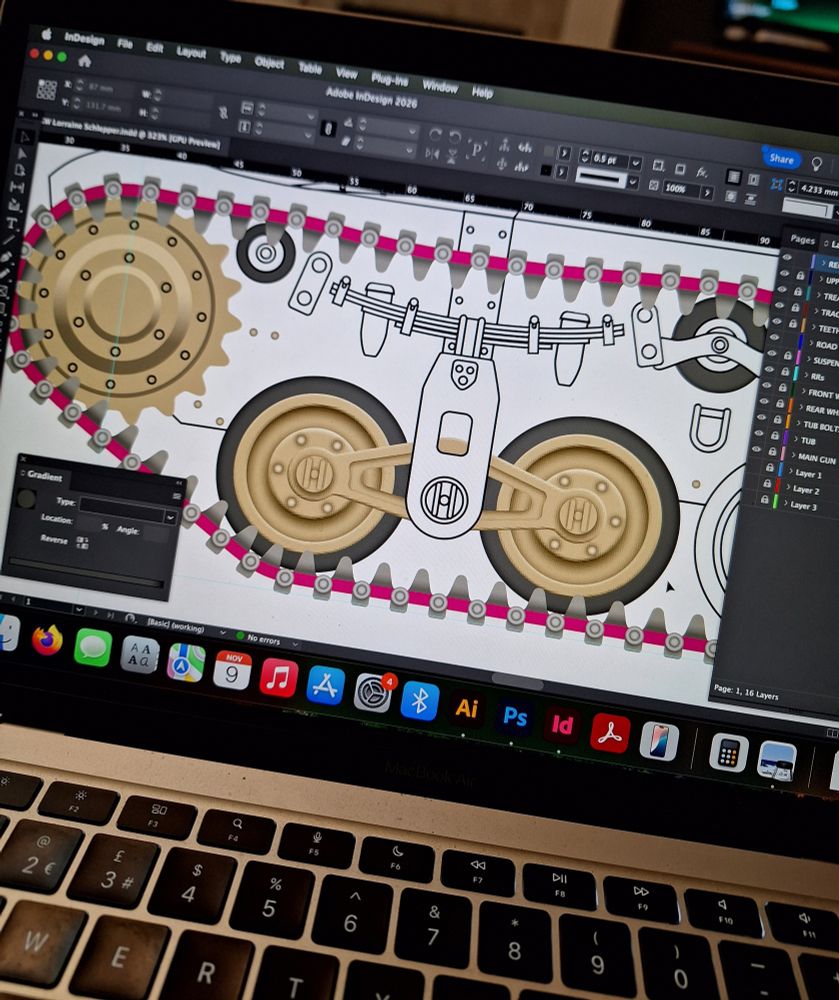Click the Reverse gradient button
The width and height of the screenshot is (839, 1000).
coord(82,542)
